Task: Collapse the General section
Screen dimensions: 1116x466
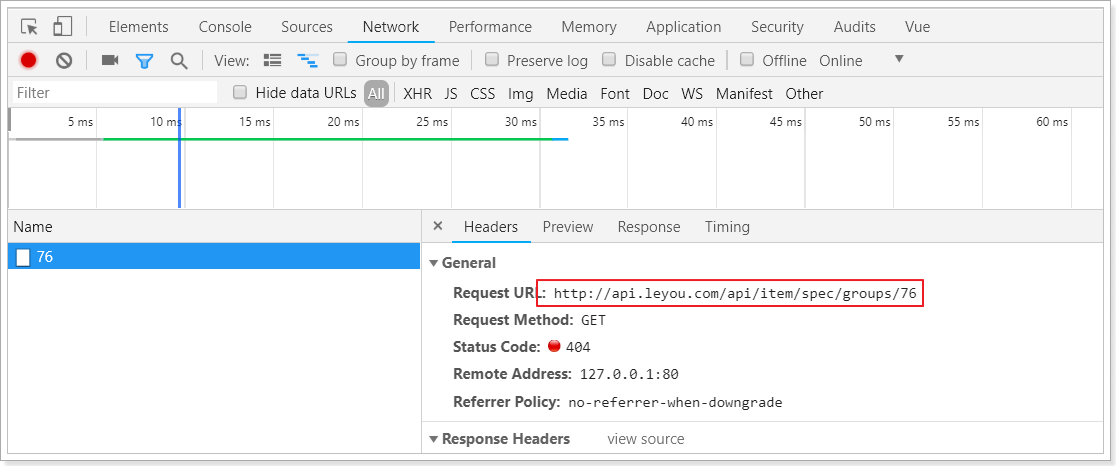Action: [x=434, y=263]
